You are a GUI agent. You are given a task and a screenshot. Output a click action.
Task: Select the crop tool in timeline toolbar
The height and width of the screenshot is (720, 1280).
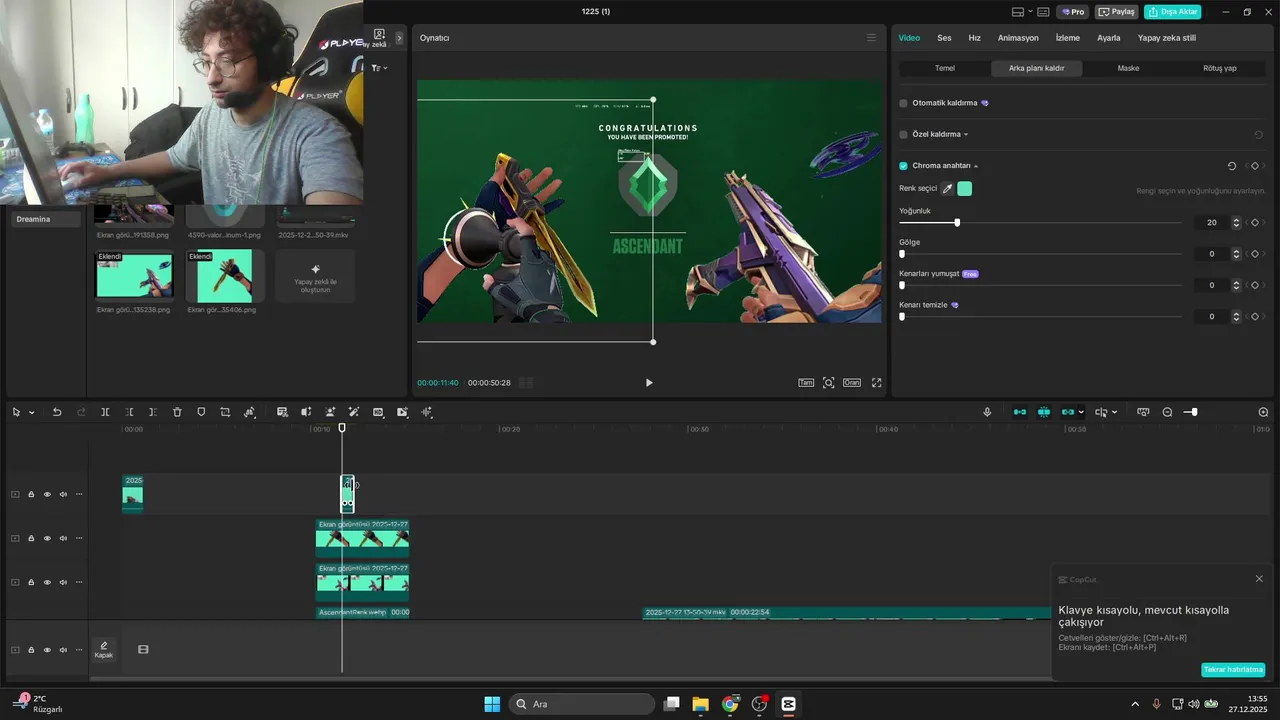point(225,412)
